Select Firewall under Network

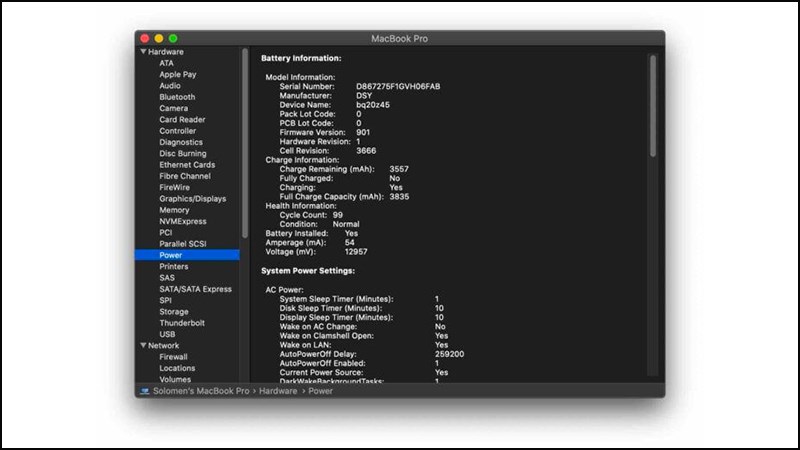click(x=173, y=357)
